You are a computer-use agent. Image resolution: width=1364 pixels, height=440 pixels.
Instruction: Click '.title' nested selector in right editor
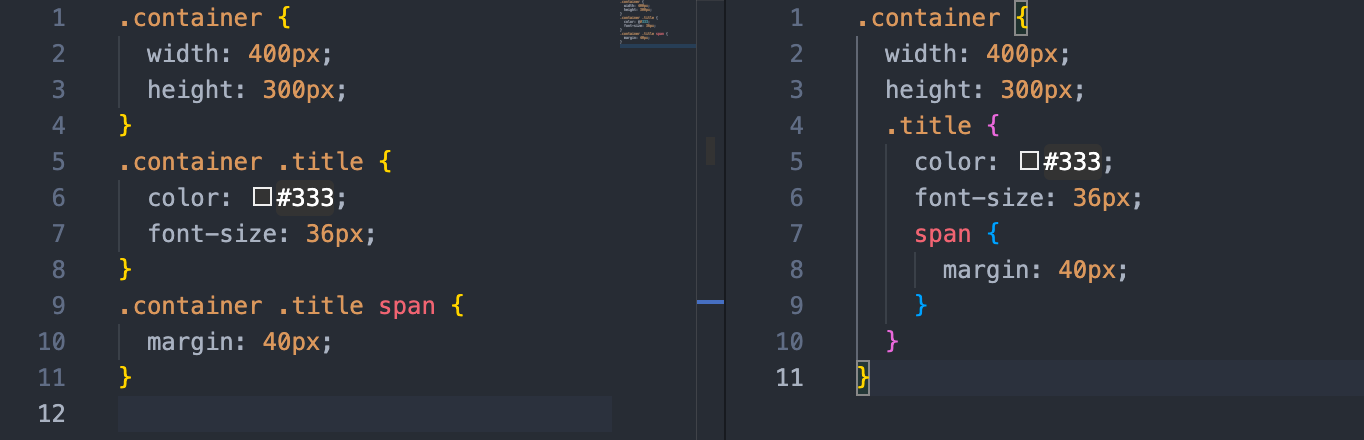tap(928, 126)
